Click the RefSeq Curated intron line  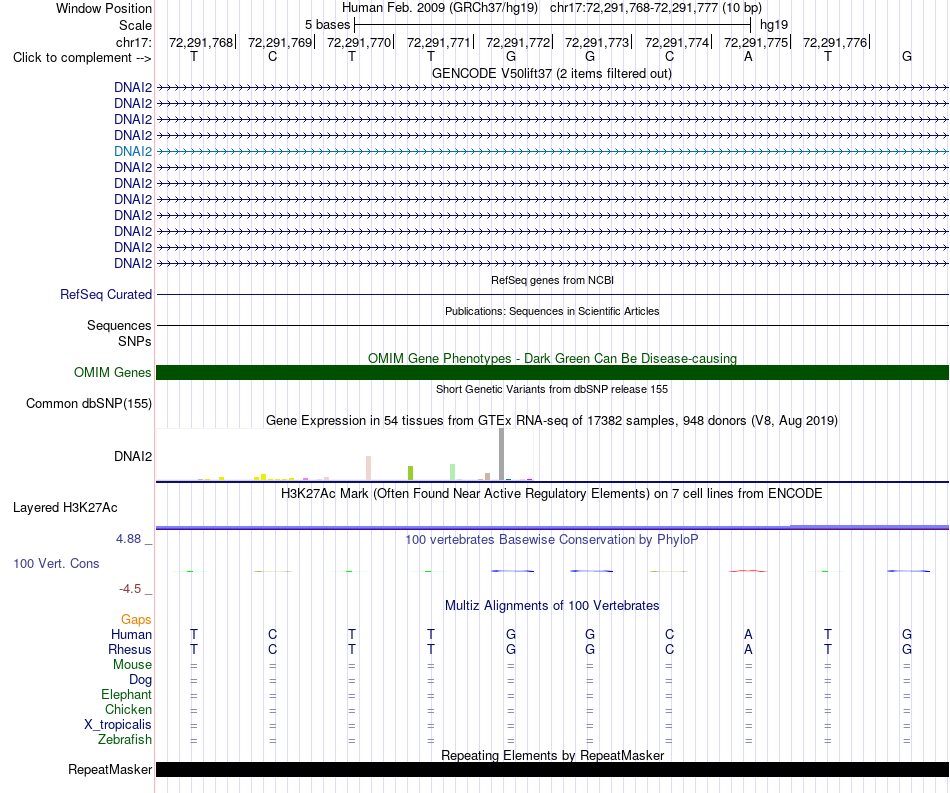(x=552, y=294)
